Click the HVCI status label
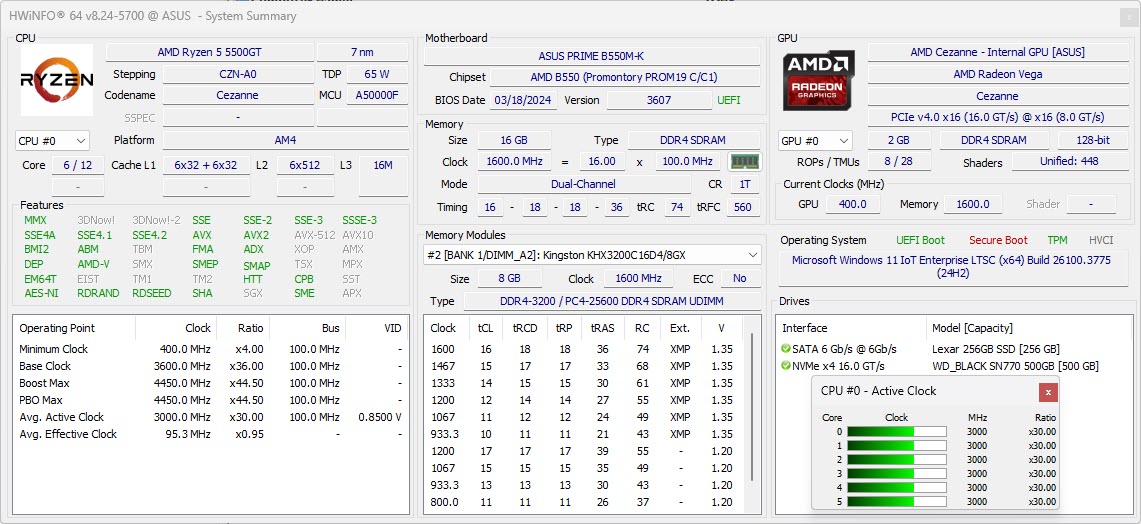This screenshot has height=524, width=1141. [x=1101, y=240]
